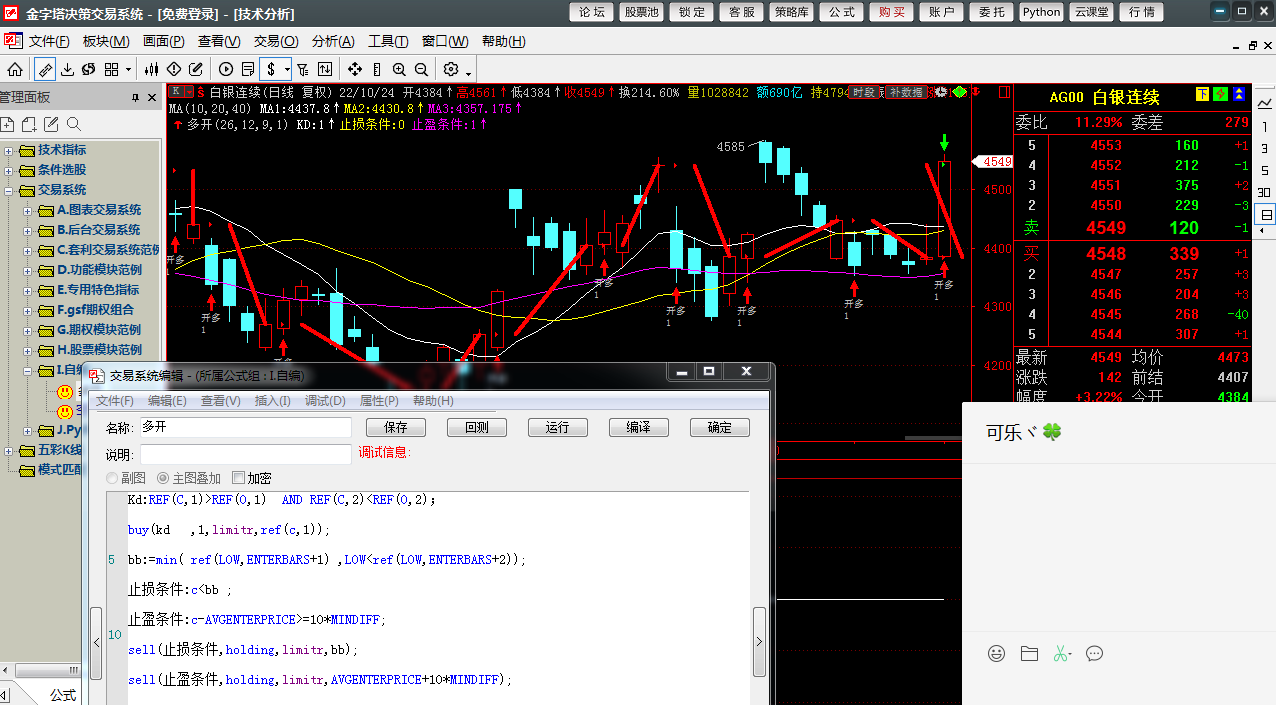Screen dimensions: 1276x705
Task: Open the 板块(M) menu
Action: click(x=106, y=41)
